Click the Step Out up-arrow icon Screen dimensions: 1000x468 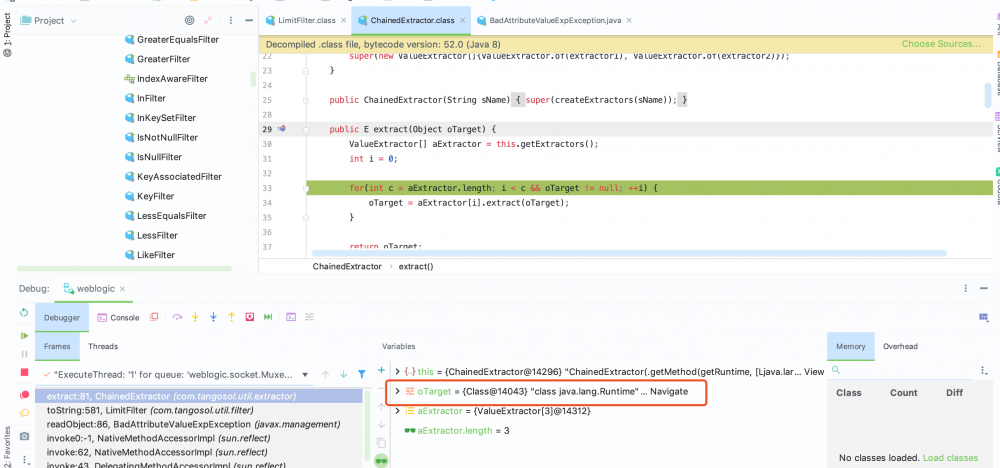click(x=232, y=317)
